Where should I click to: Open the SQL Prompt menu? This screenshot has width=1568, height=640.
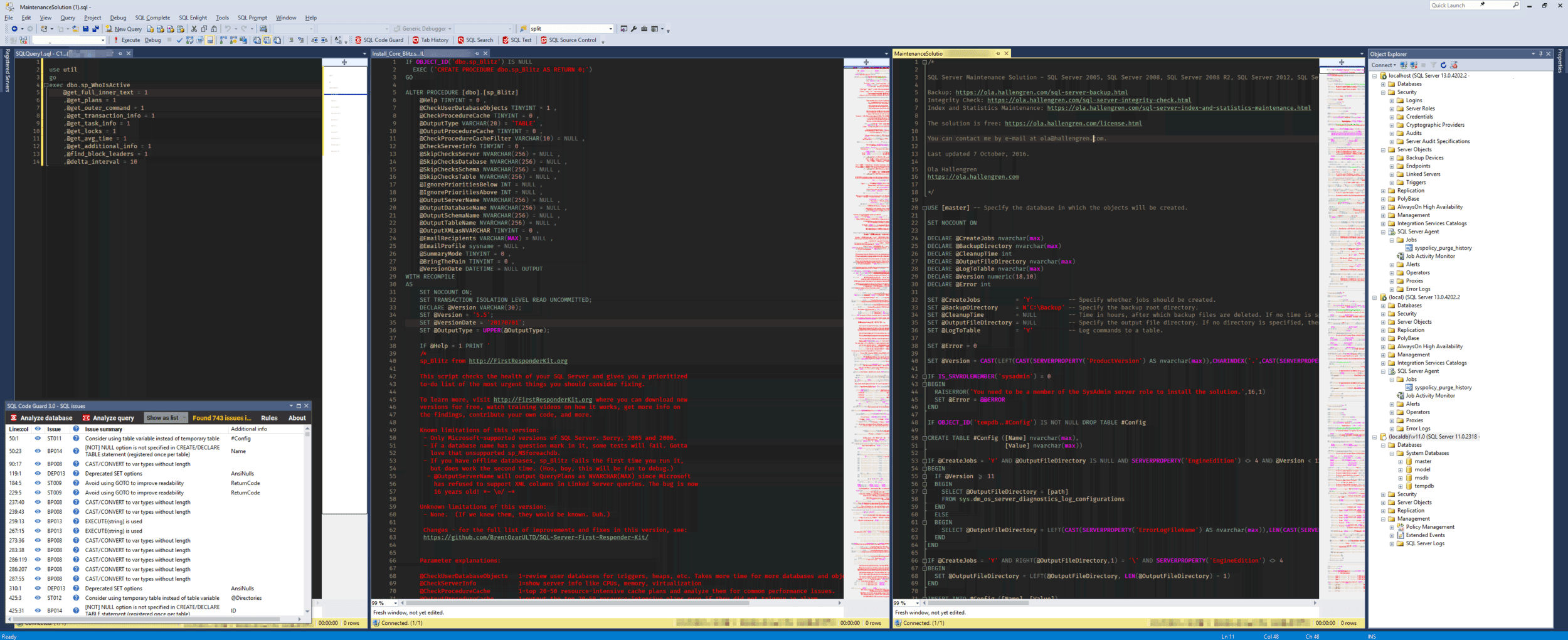[252, 18]
